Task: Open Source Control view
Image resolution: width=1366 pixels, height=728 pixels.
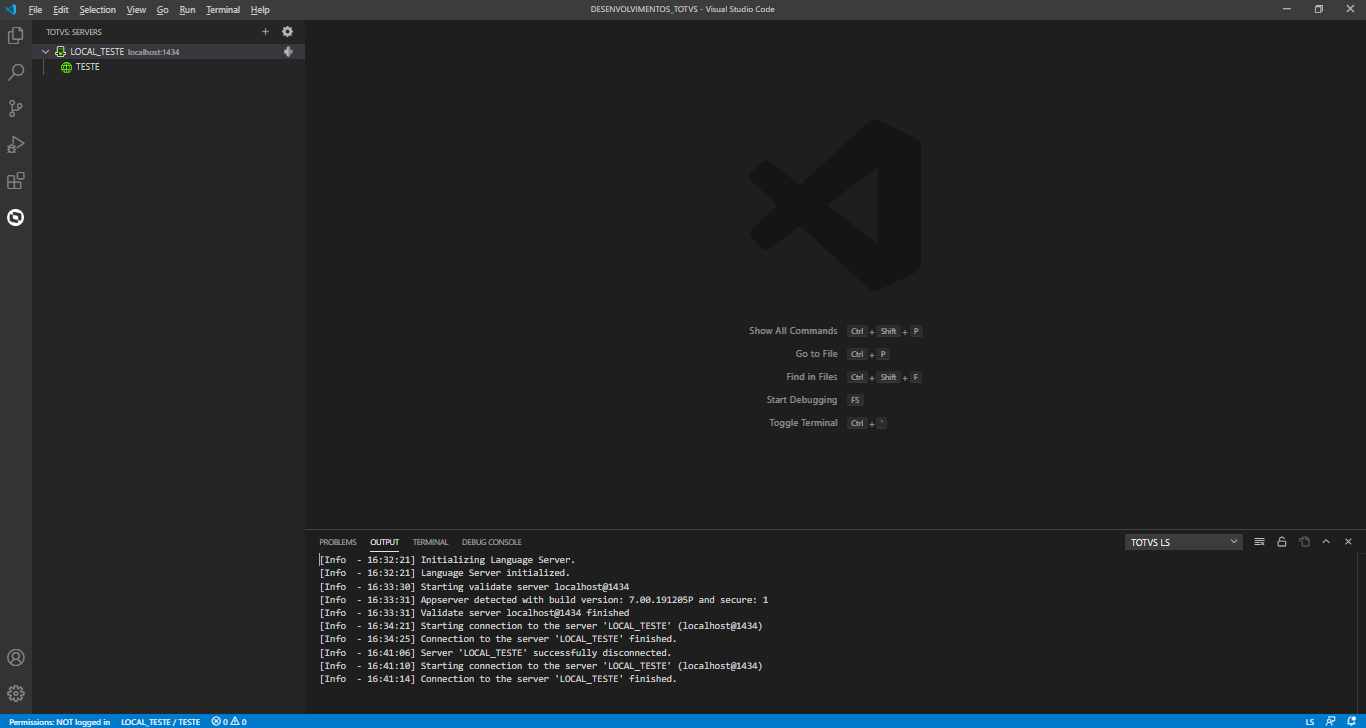Action: 15,108
